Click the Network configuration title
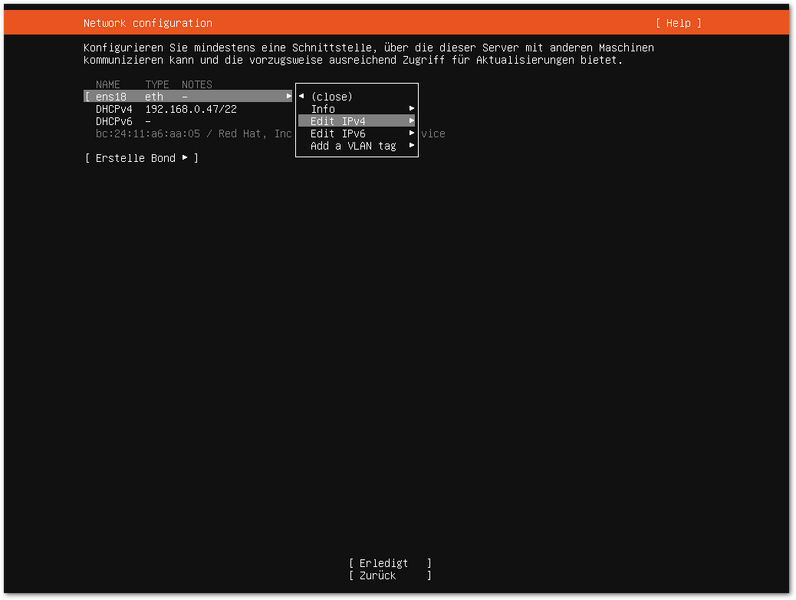This screenshot has height=600, width=796. pyautogui.click(x=148, y=23)
